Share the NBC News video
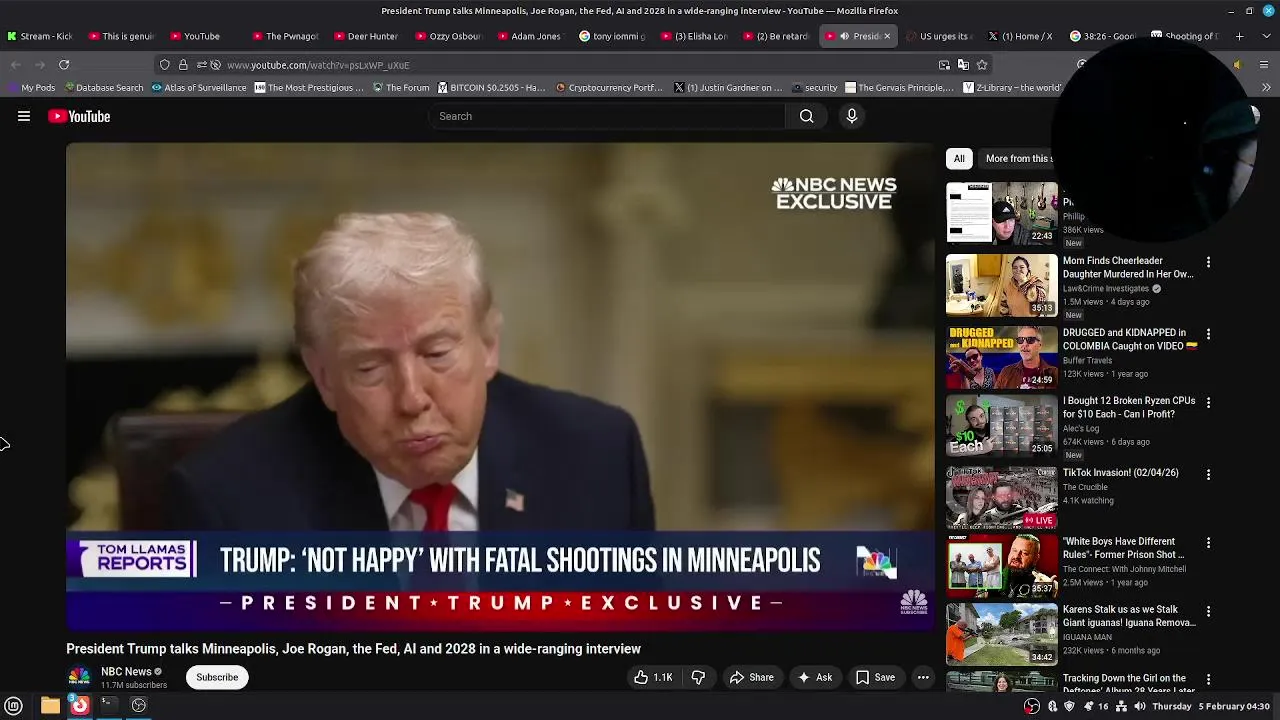The width and height of the screenshot is (1280, 720). (x=751, y=677)
